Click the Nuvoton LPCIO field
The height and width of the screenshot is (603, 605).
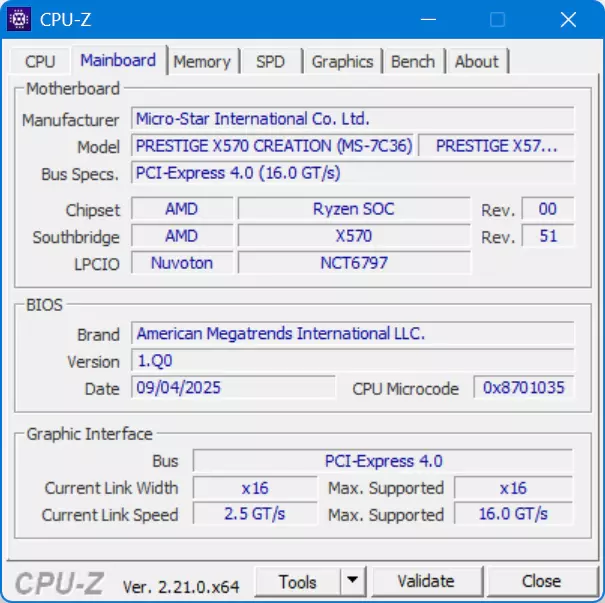pos(182,263)
